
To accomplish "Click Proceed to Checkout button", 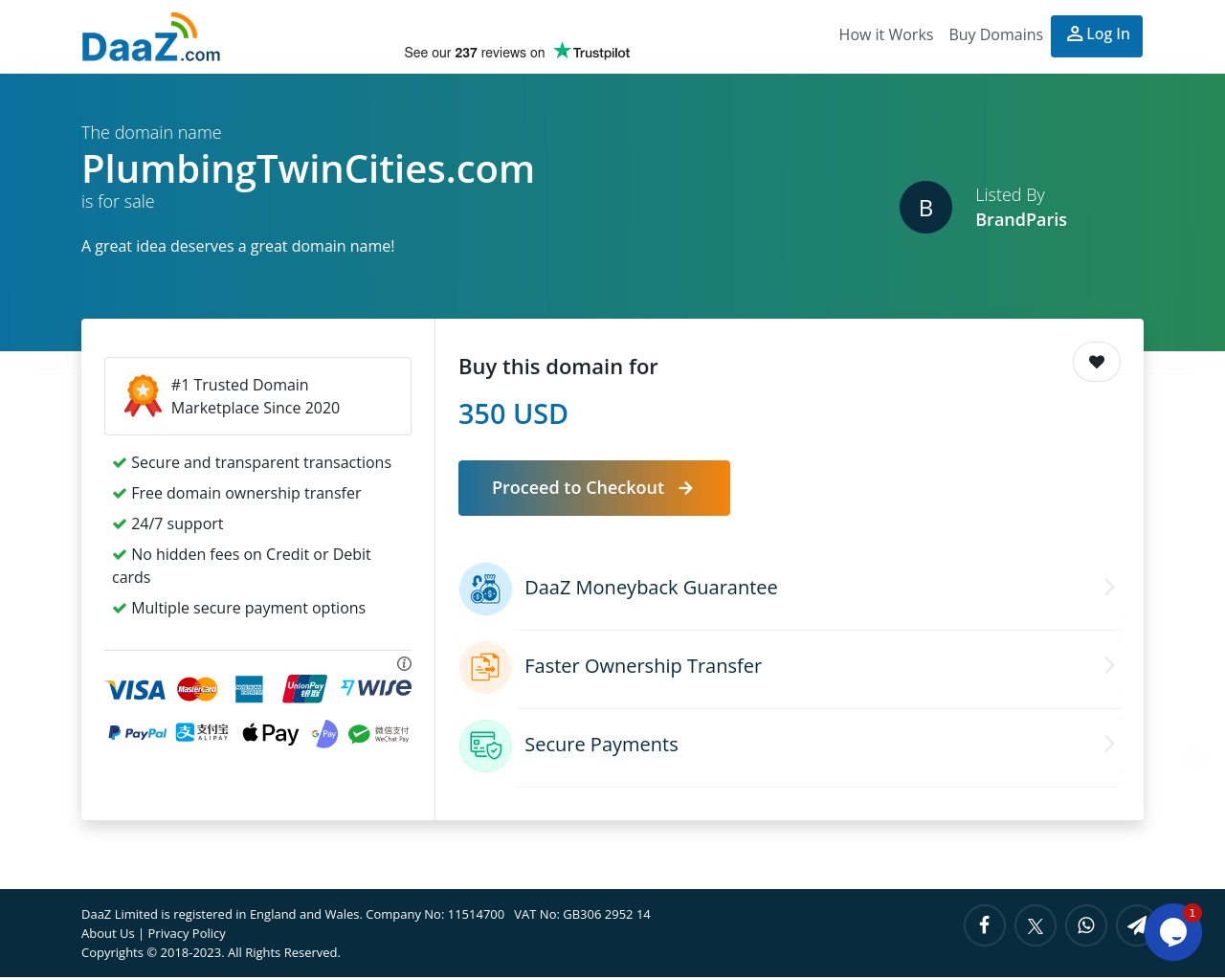I will pos(594,488).
